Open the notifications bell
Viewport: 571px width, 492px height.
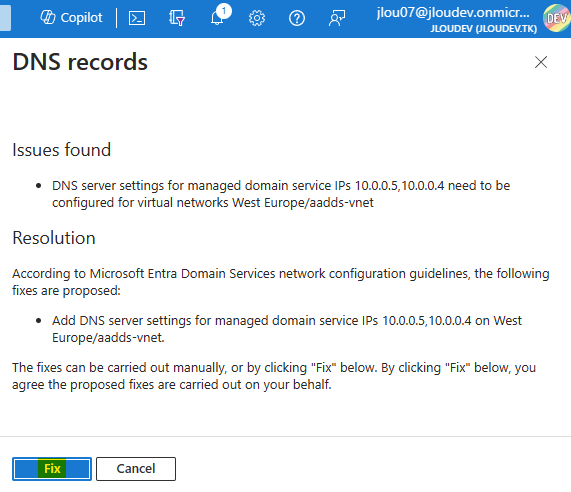pos(217,18)
